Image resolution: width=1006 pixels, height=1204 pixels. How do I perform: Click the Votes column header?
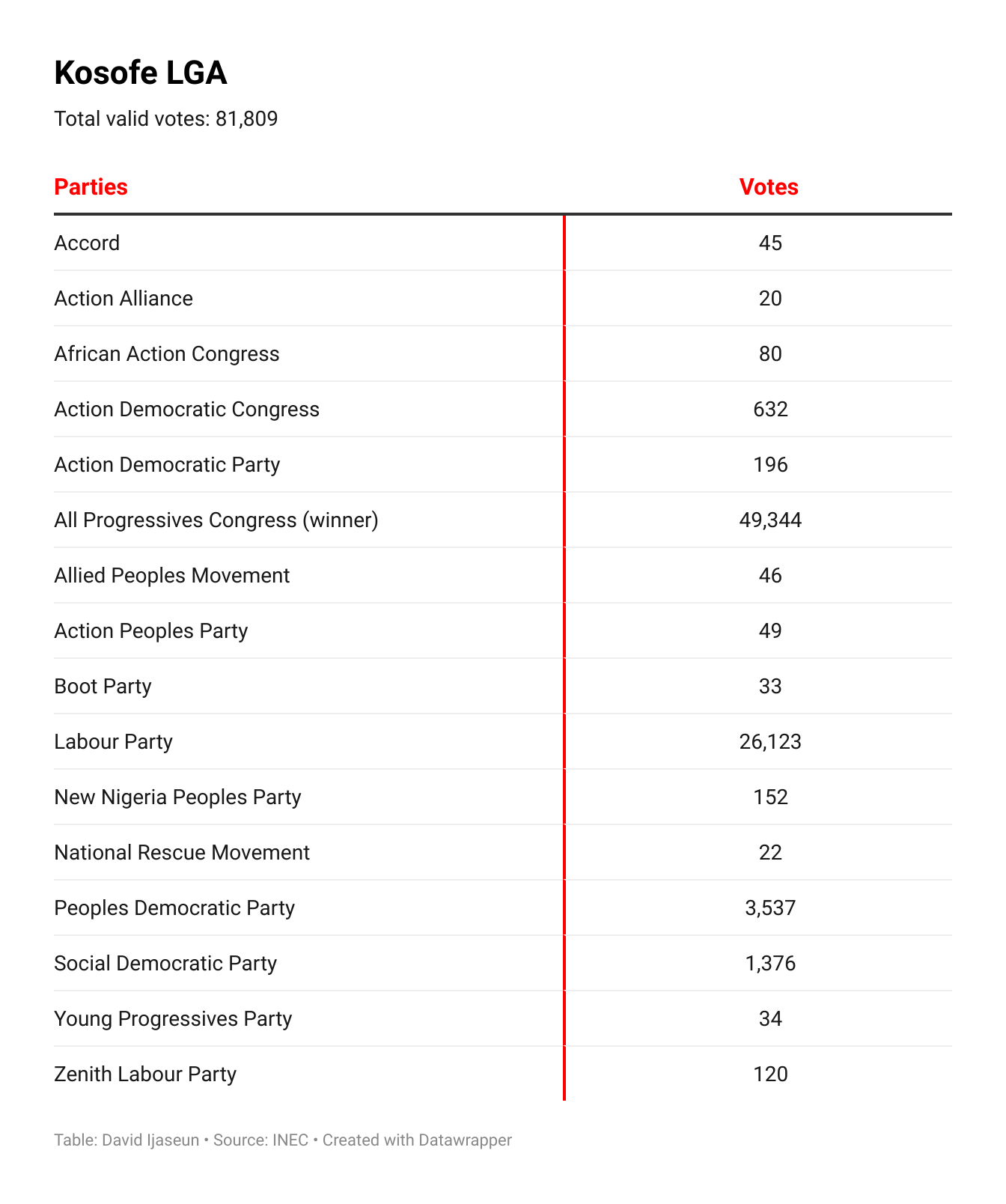[769, 186]
